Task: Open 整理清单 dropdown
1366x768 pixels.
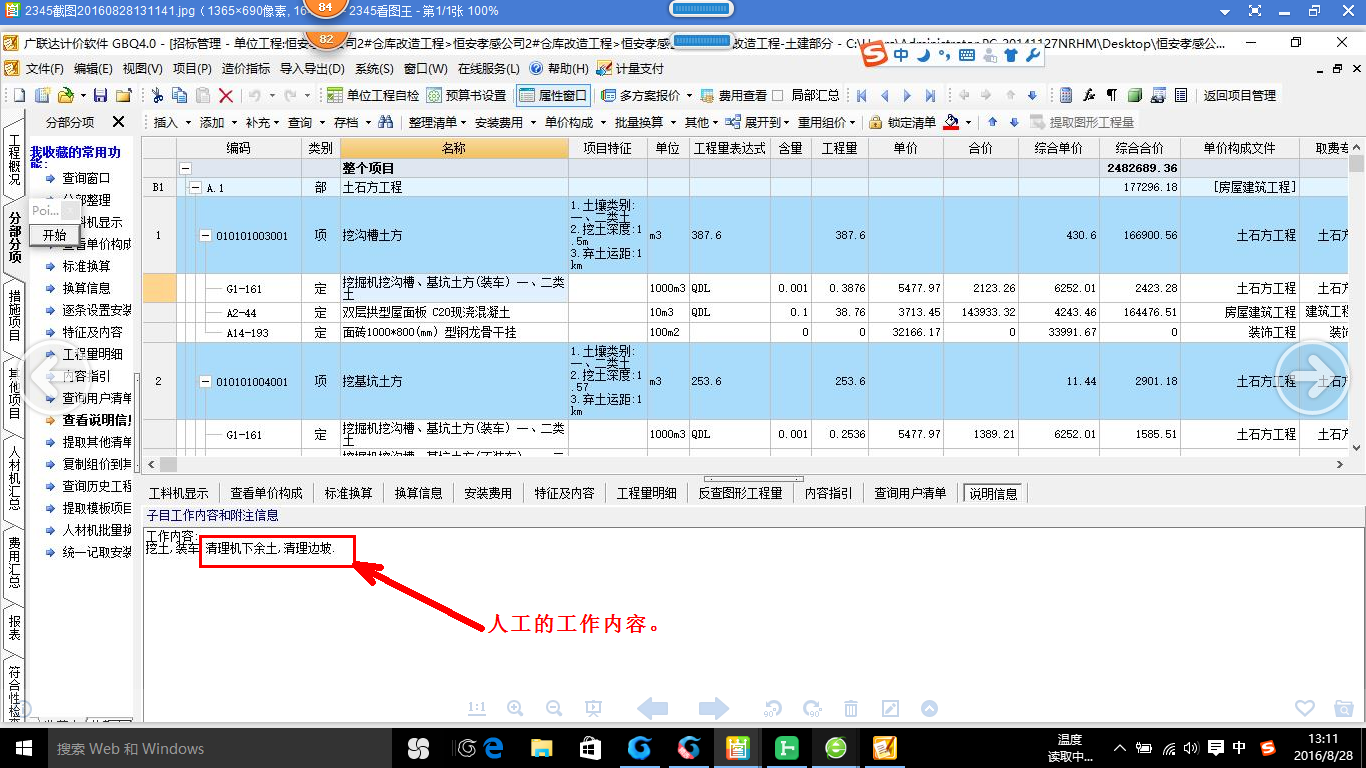Action: (x=437, y=122)
